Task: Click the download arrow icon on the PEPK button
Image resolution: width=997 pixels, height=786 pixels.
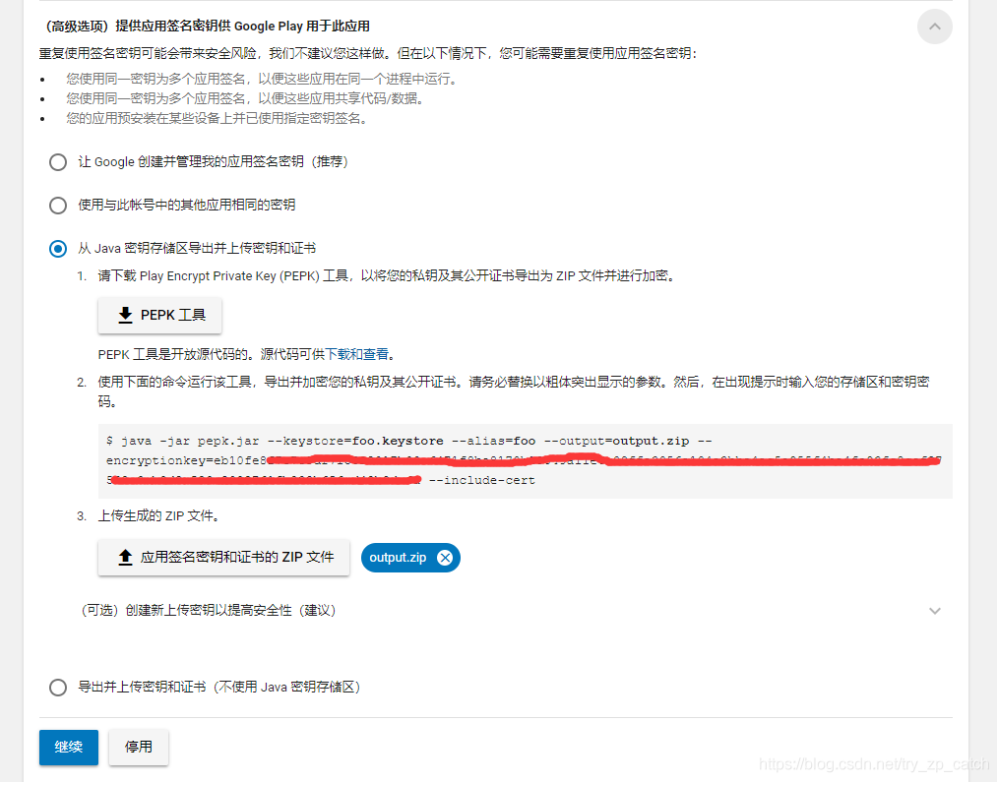Action: tap(125, 315)
